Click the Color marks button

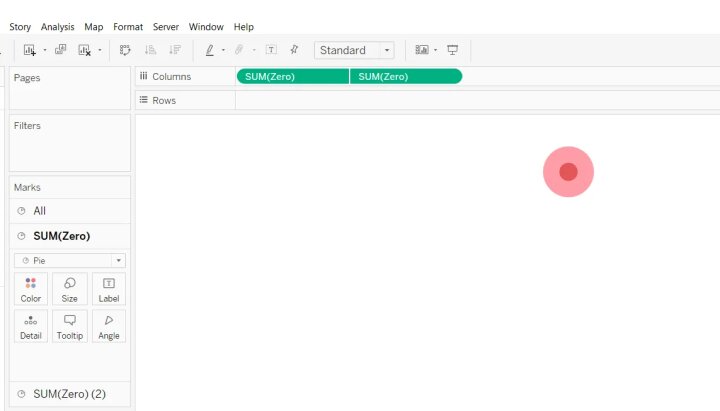coord(31,289)
